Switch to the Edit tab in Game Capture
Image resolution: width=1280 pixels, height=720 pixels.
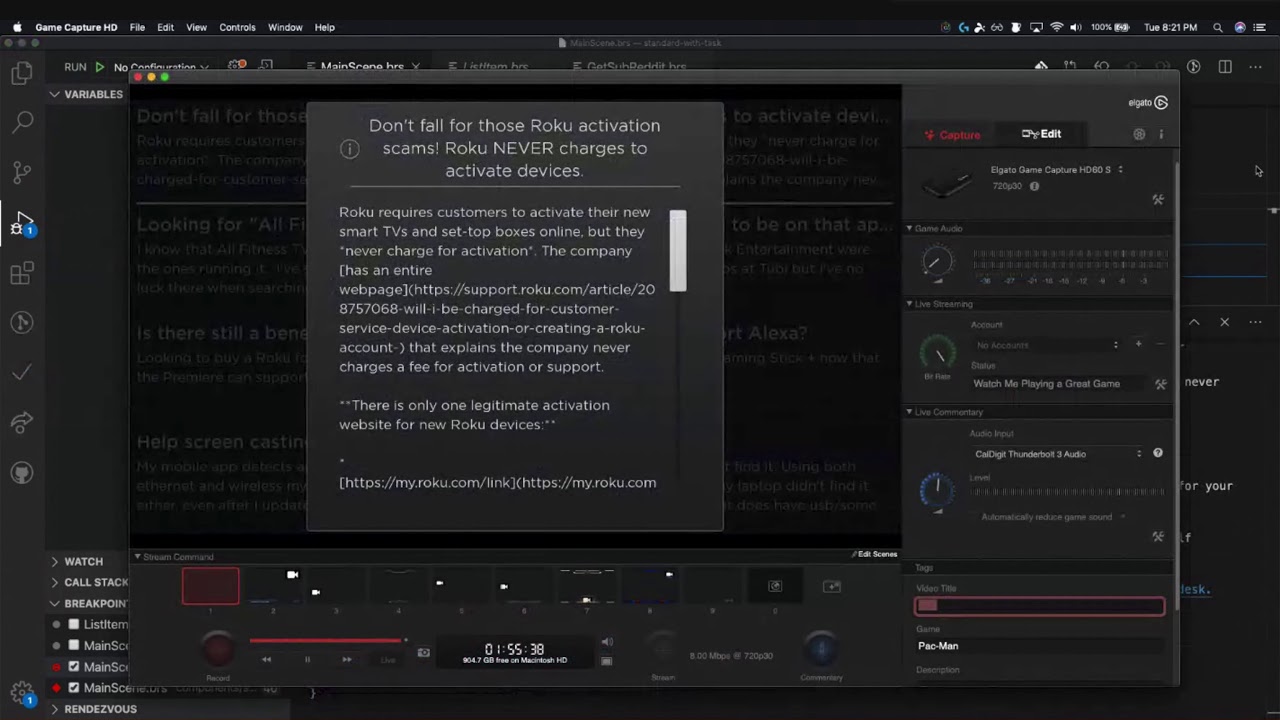coord(1041,134)
